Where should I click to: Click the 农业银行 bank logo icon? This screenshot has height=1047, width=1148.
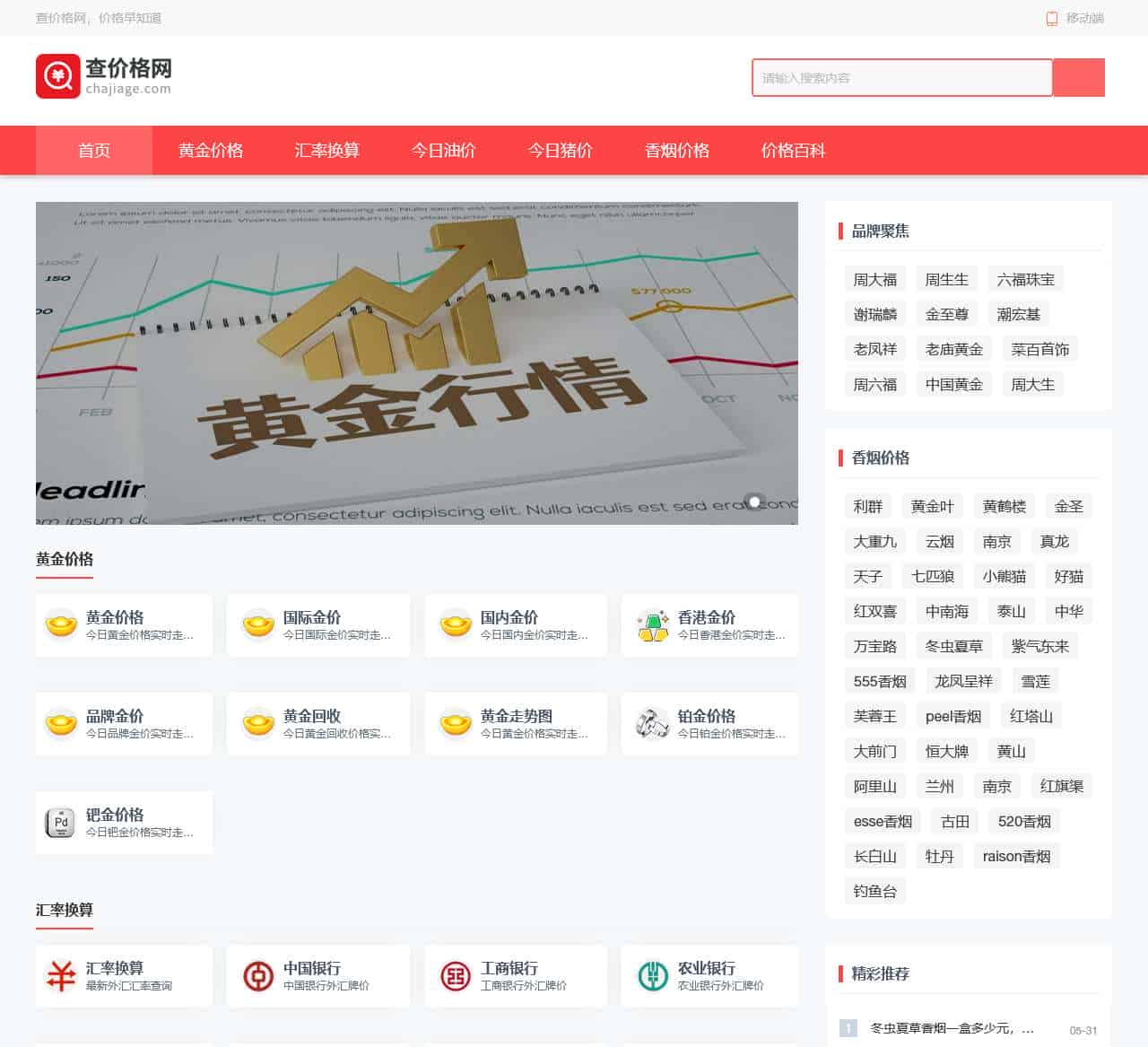coord(653,975)
